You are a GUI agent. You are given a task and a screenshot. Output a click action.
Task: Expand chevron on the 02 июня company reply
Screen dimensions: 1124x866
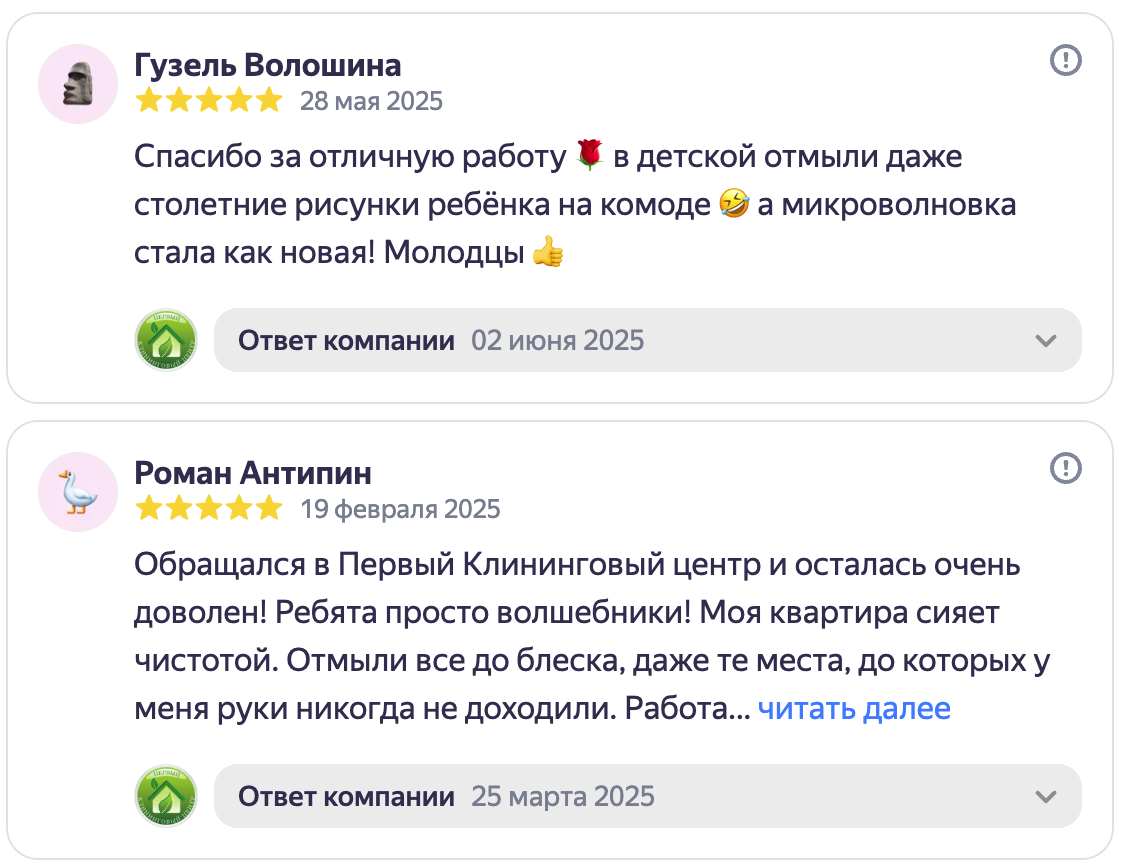[1046, 341]
